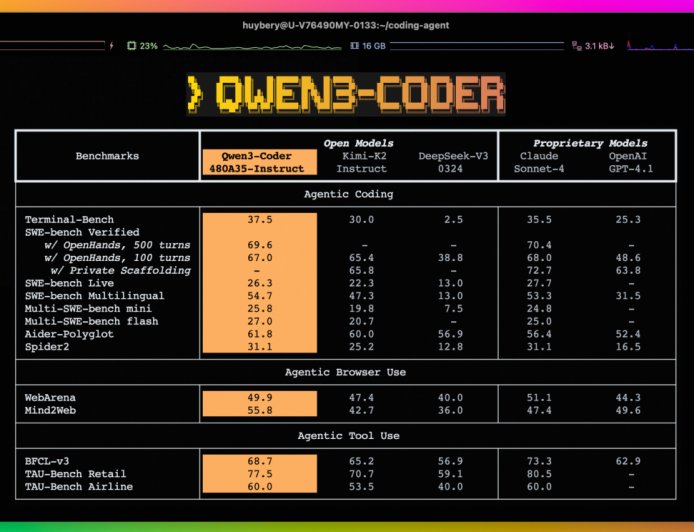Click the CPU chip icon beside 23%
Viewport: 694px width, 532px height.
click(131, 46)
